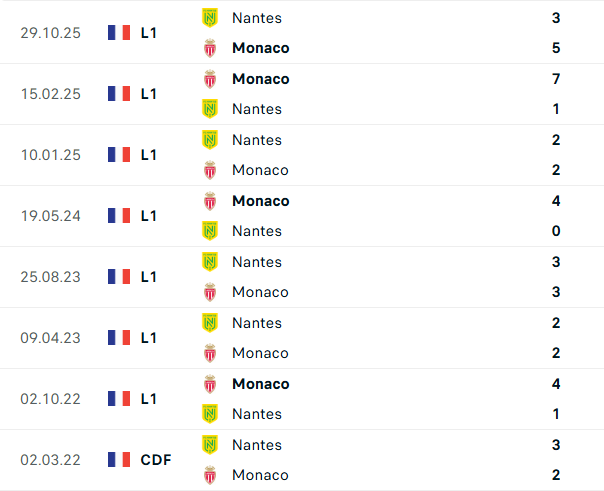The height and width of the screenshot is (491, 604).
Task: Click Nantes crest in the 25.08.23 match
Action: pos(210,262)
